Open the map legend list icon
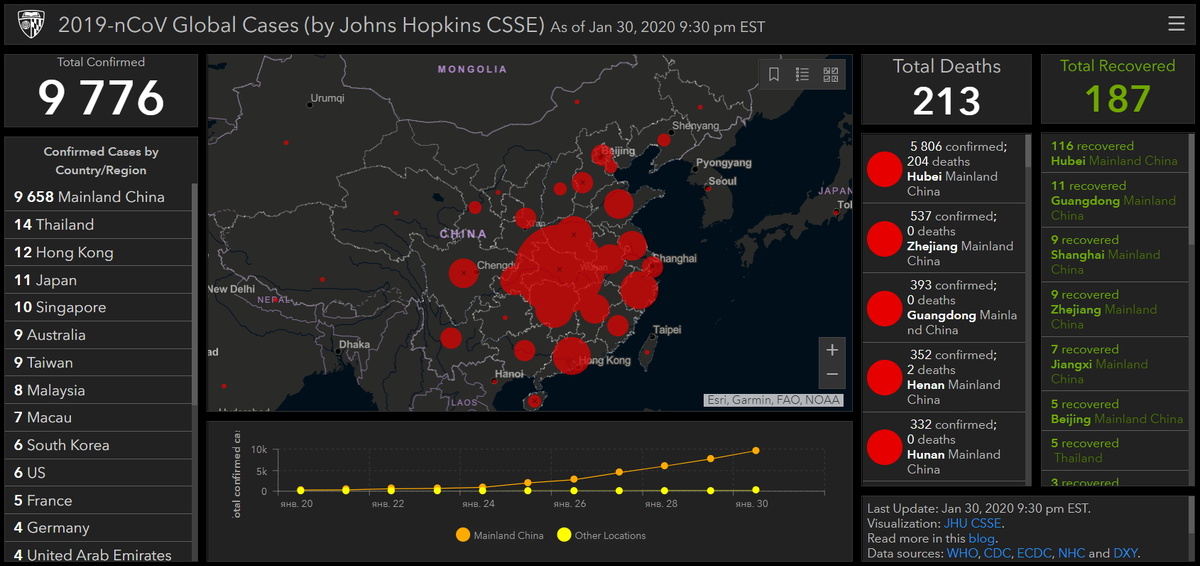The image size is (1200, 566). pos(802,74)
